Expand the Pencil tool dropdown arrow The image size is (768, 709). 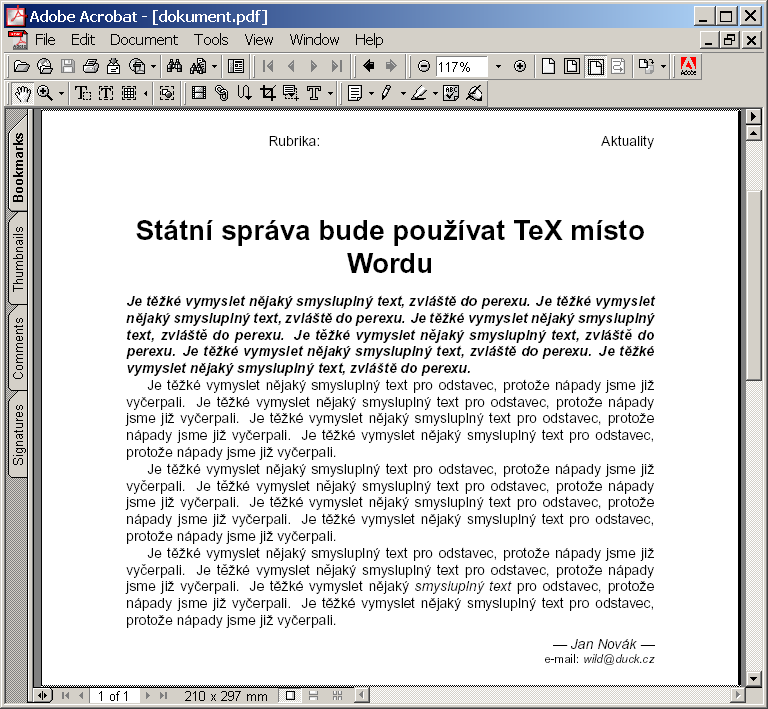coord(403,94)
